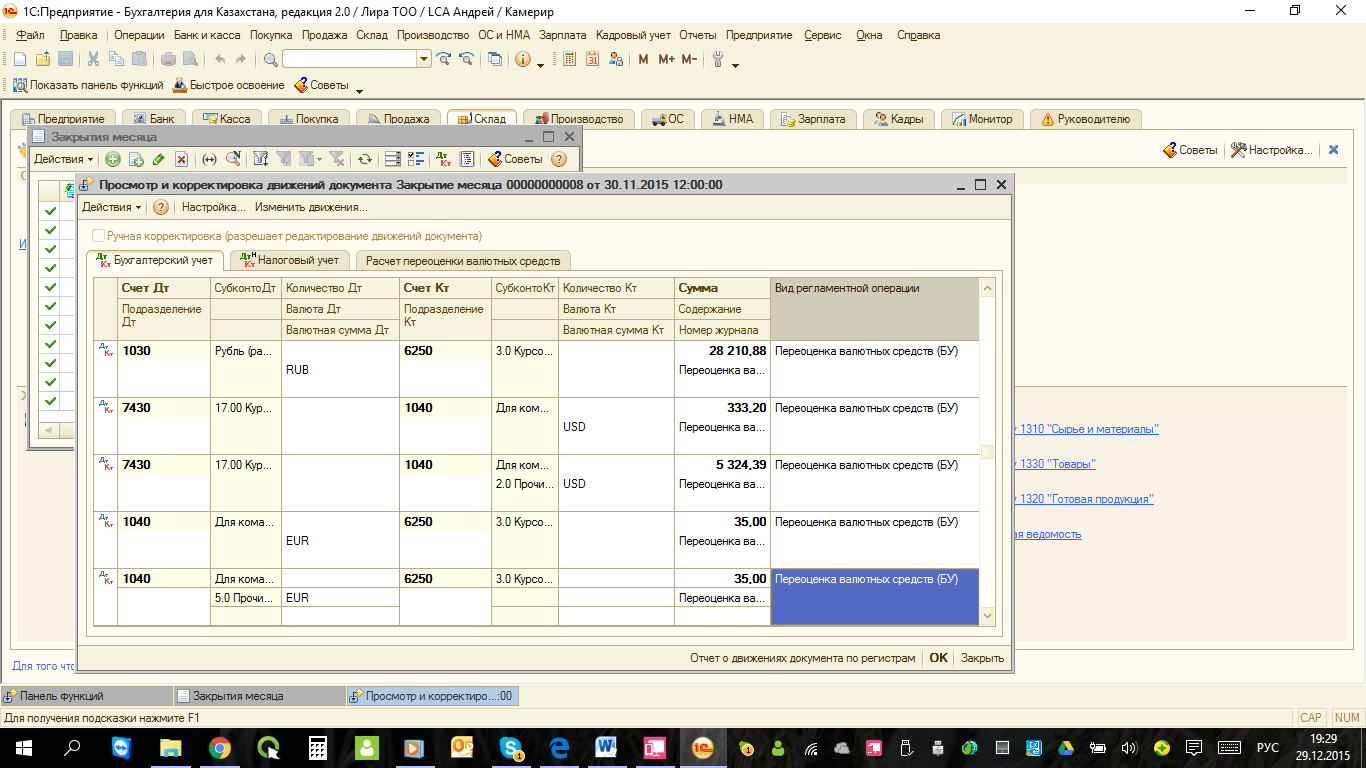Click Изменить движения... button

point(311,207)
